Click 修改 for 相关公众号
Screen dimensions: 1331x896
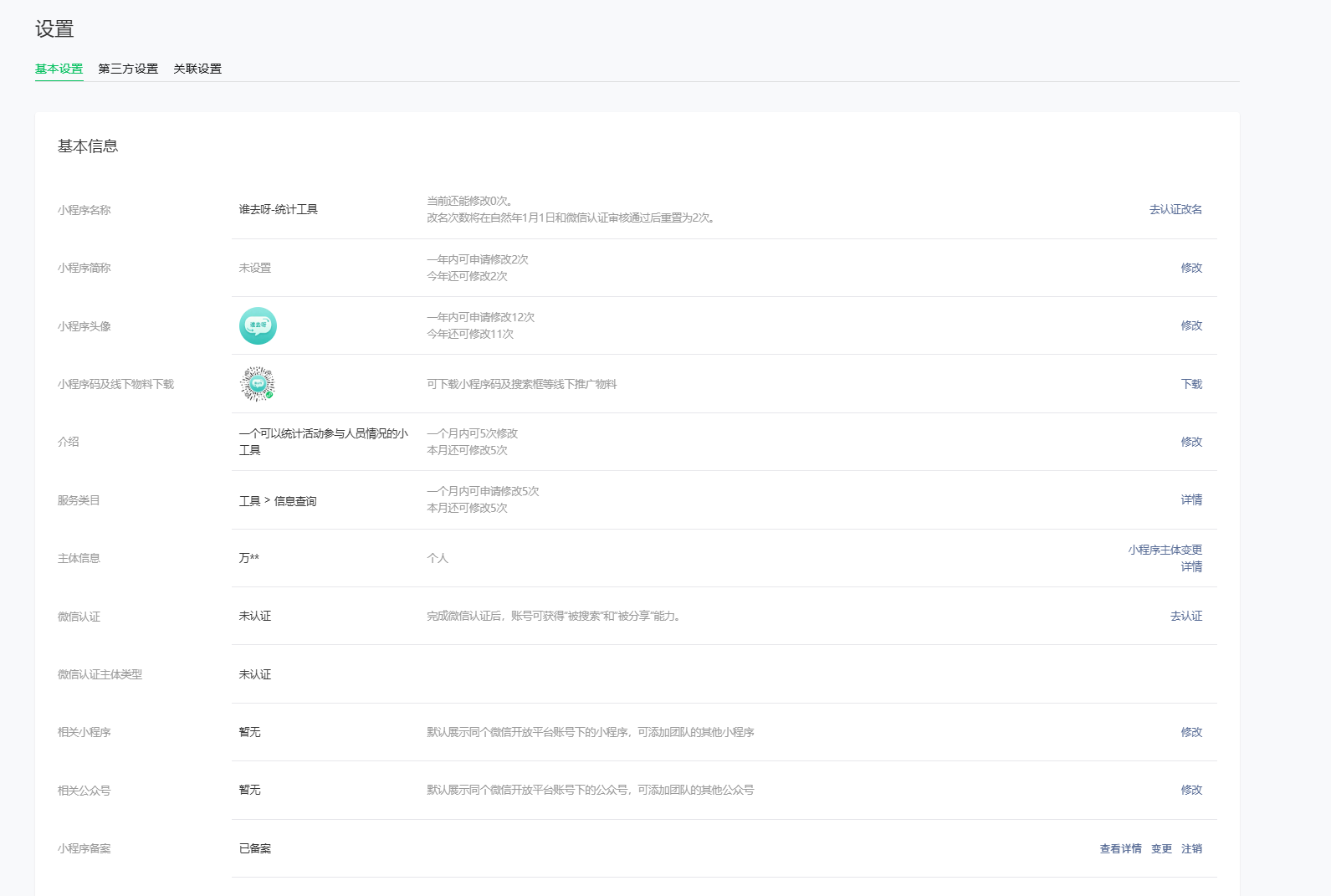[1191, 790]
